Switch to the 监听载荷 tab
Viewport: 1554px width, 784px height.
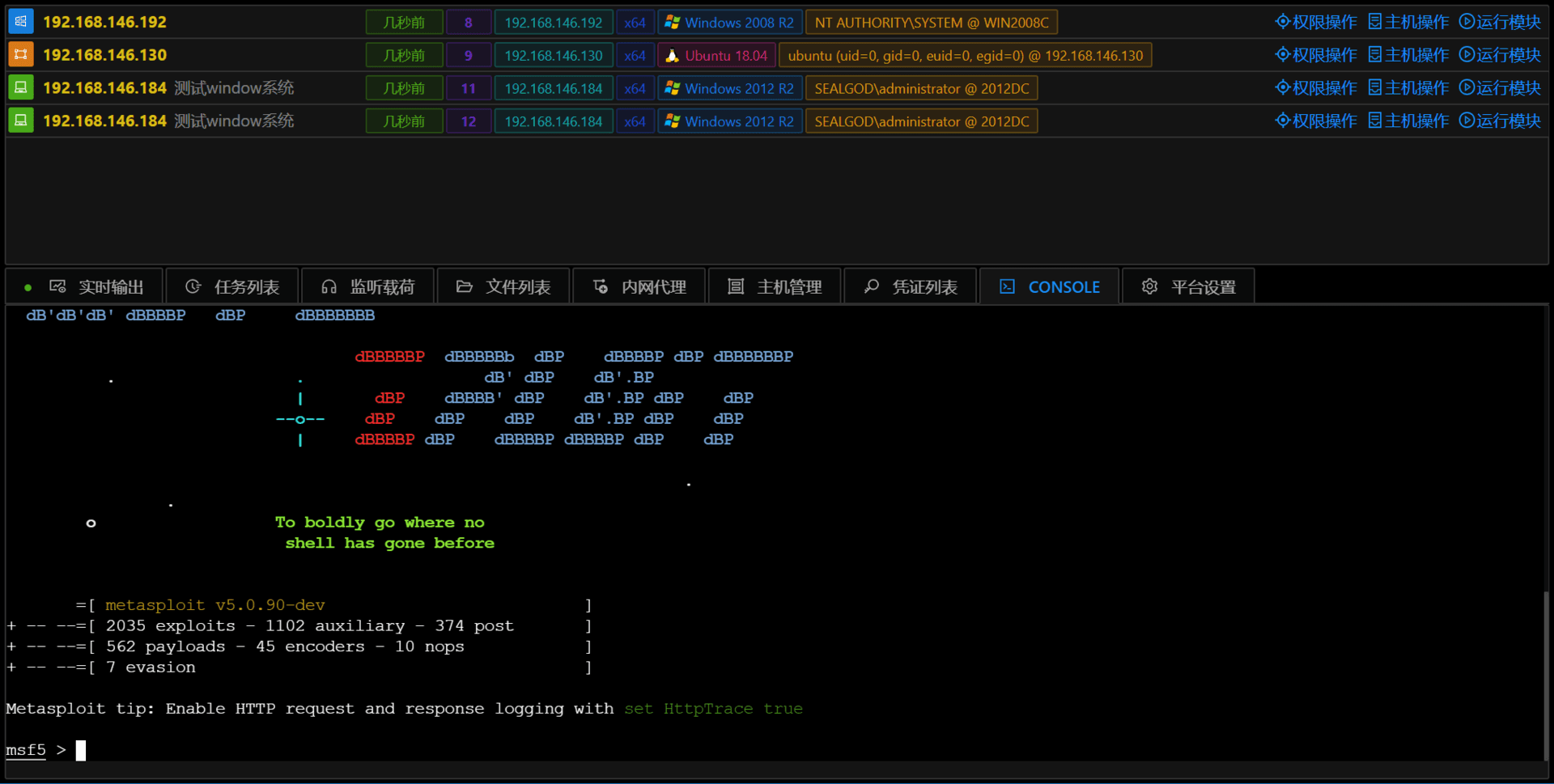[x=368, y=287]
